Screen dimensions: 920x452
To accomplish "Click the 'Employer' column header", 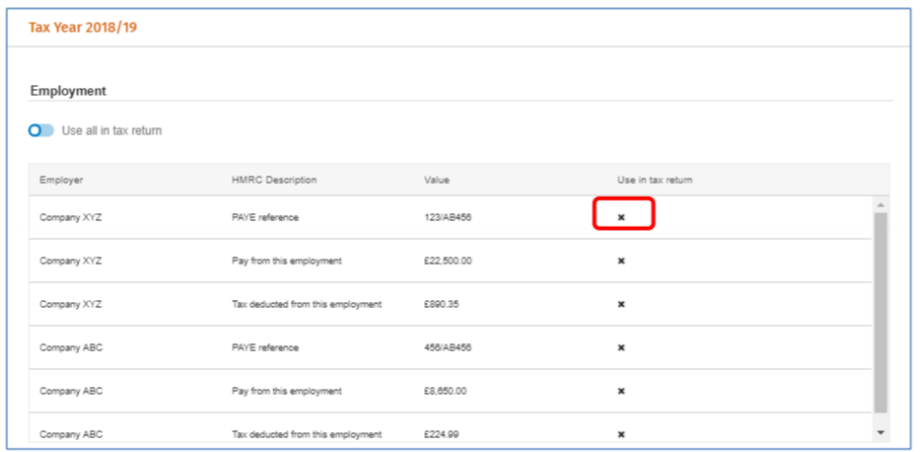I will 61,180.
